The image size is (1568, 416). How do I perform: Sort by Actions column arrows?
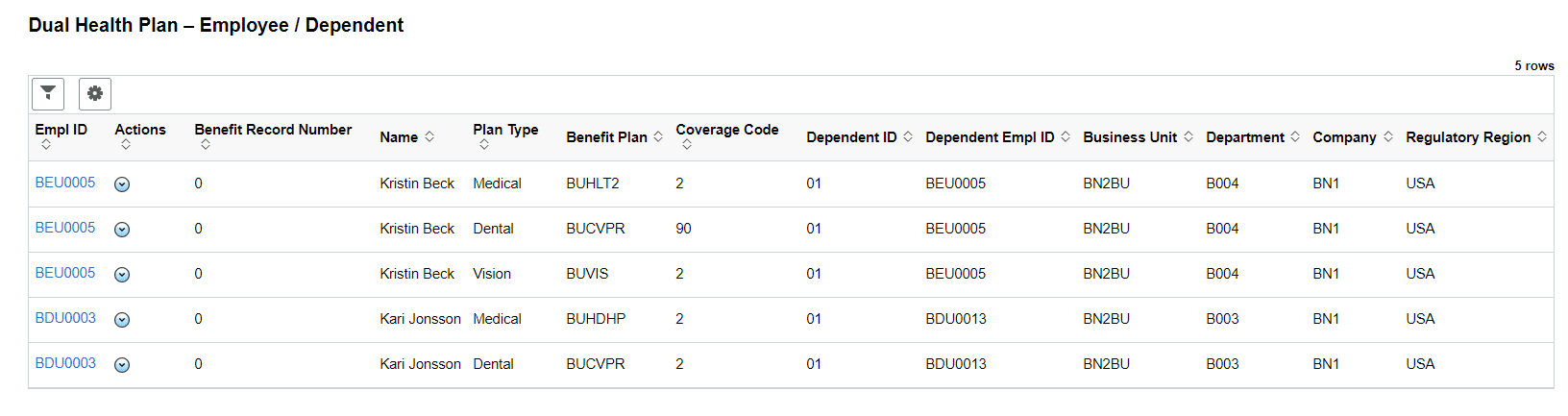126,145
